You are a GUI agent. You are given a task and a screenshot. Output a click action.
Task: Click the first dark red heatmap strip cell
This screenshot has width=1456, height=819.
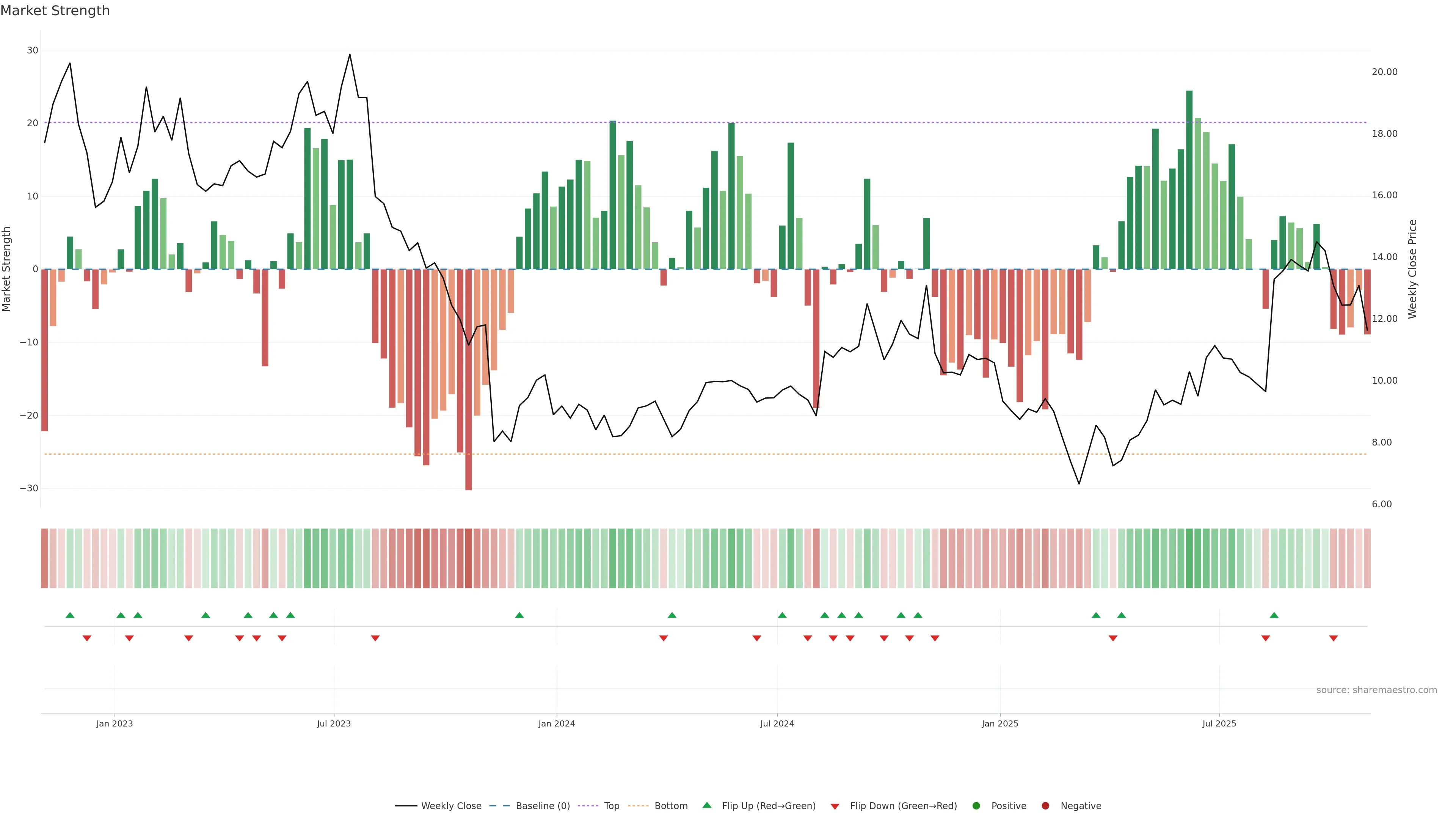pos(45,559)
